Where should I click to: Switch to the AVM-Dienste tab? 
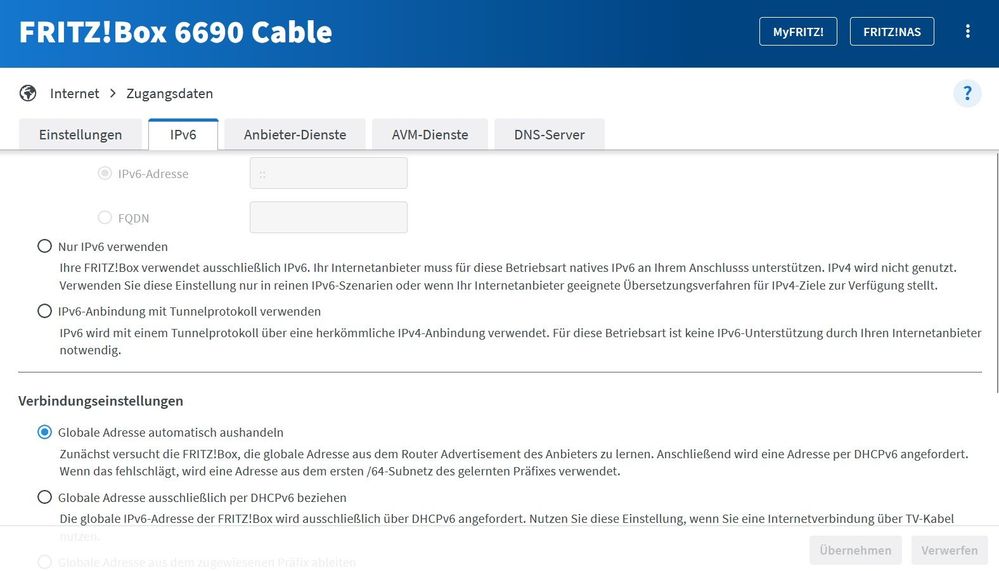[430, 134]
